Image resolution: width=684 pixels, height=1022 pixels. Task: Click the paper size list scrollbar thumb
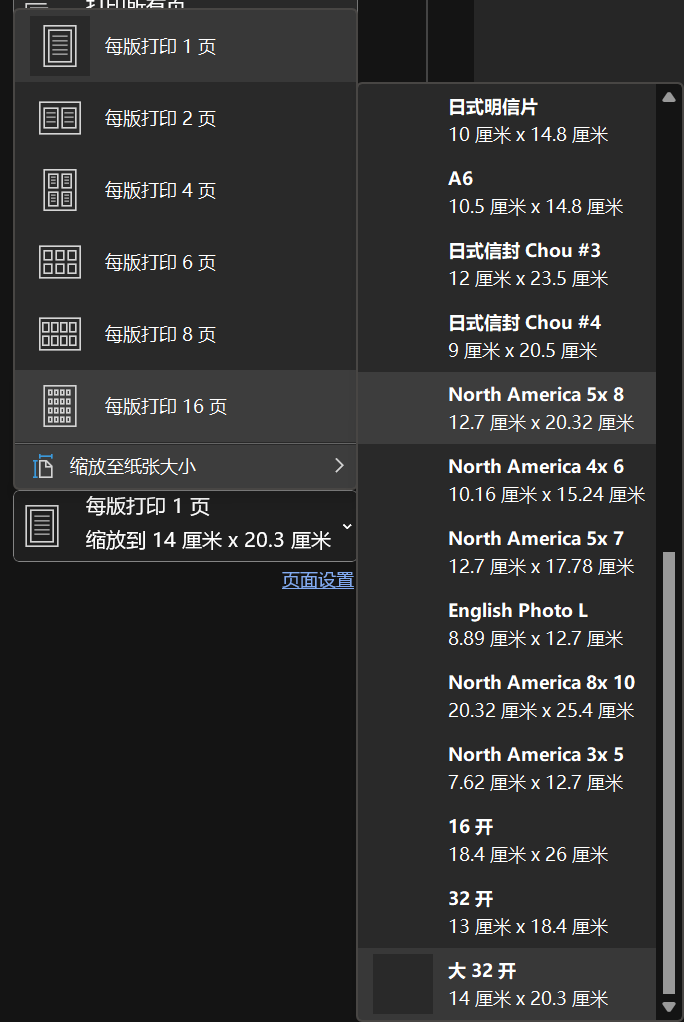click(x=669, y=770)
